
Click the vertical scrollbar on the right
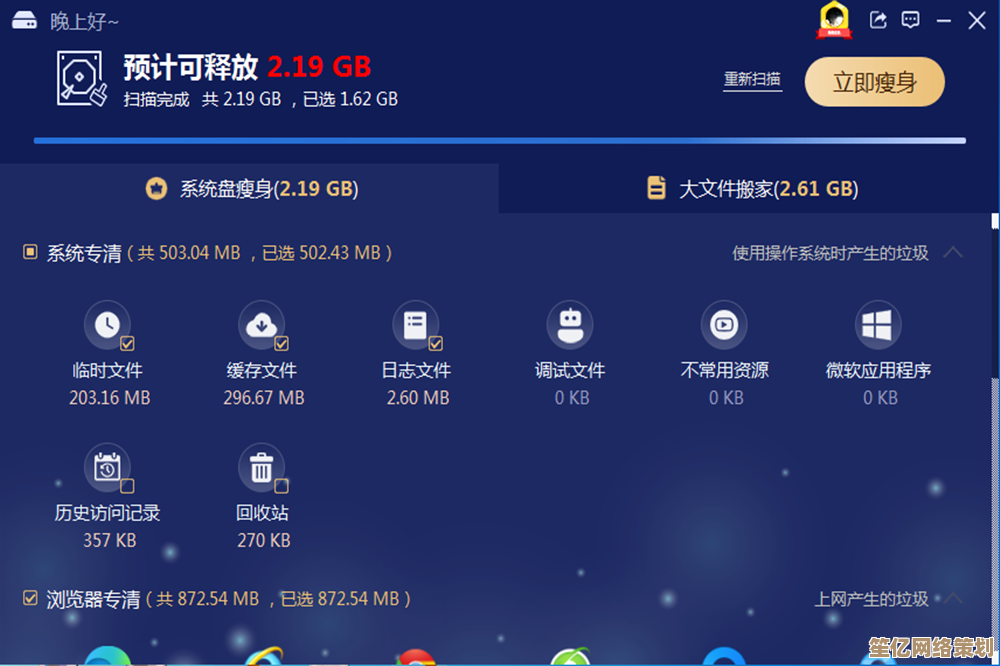point(994,300)
